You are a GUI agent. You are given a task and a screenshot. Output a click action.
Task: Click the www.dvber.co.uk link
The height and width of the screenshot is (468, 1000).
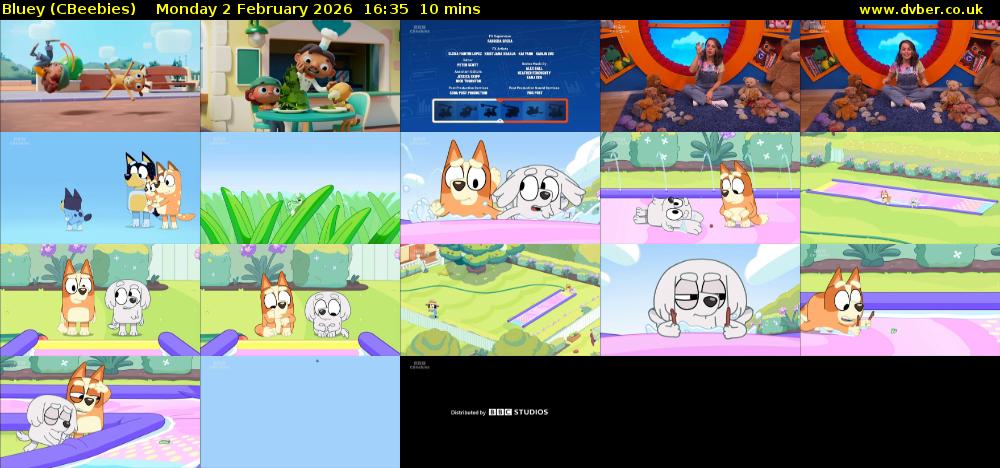[x=926, y=9]
